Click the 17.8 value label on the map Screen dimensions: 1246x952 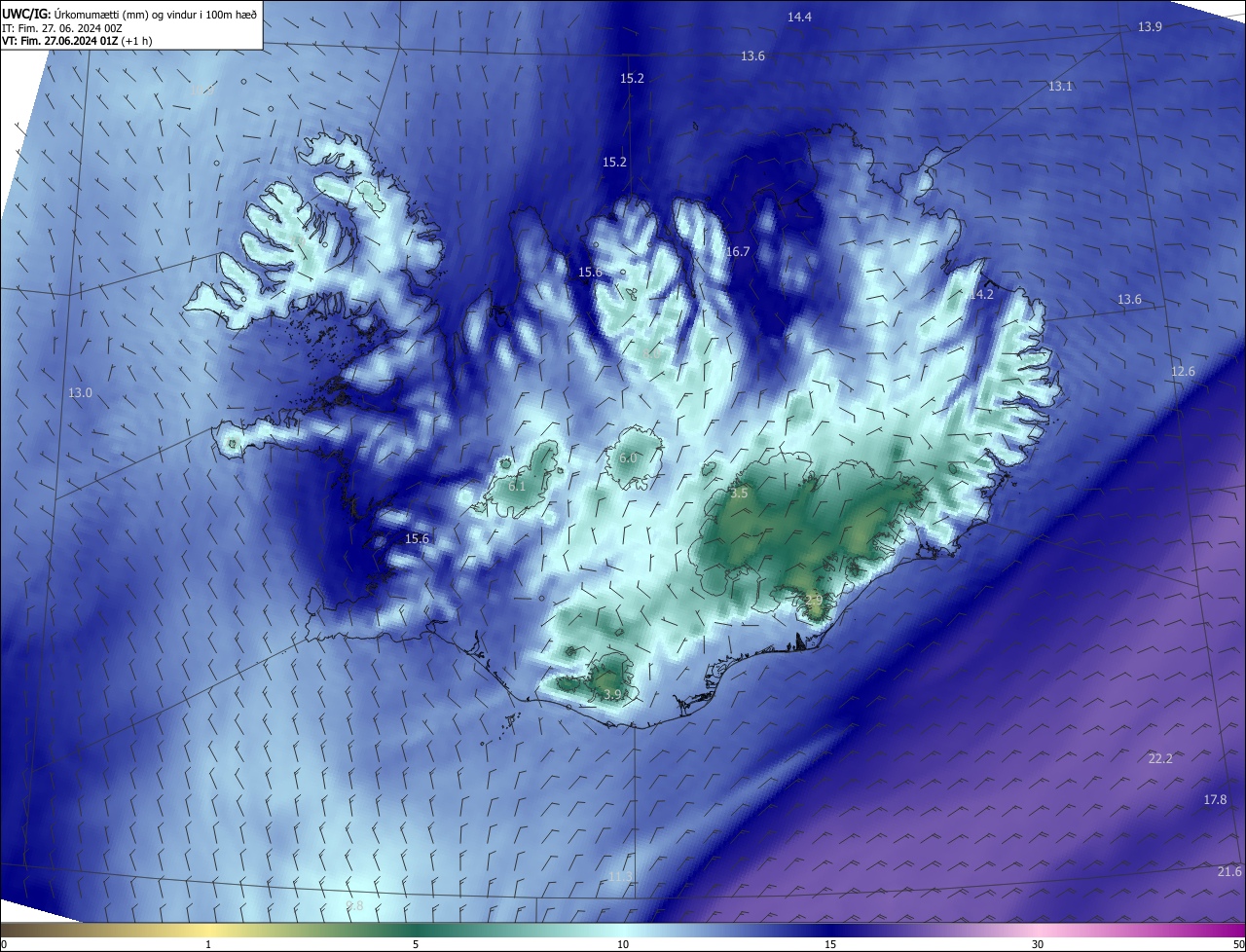tap(1215, 800)
